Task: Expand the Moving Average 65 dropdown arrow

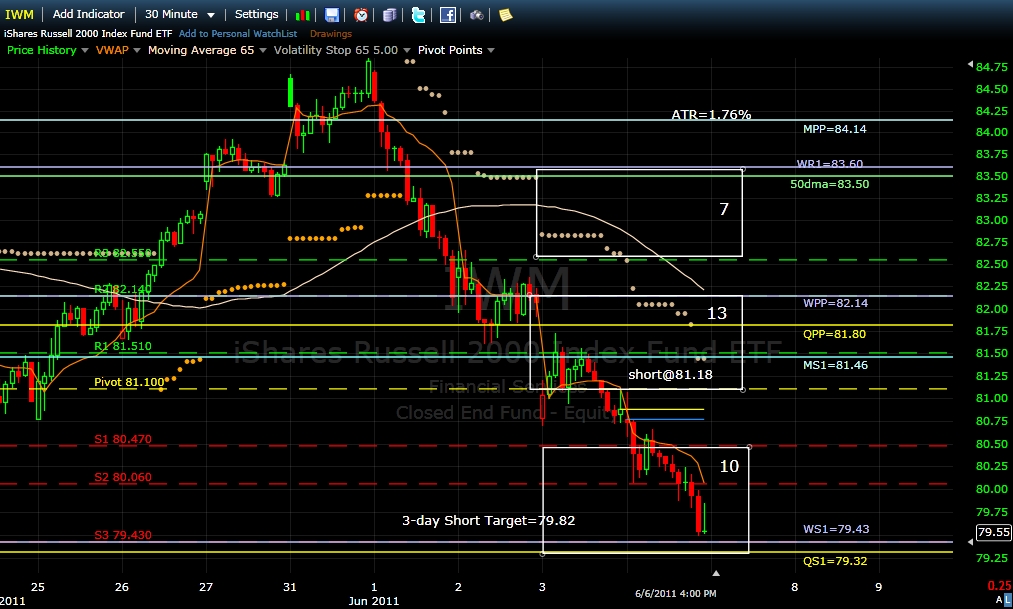Action: click(262, 50)
